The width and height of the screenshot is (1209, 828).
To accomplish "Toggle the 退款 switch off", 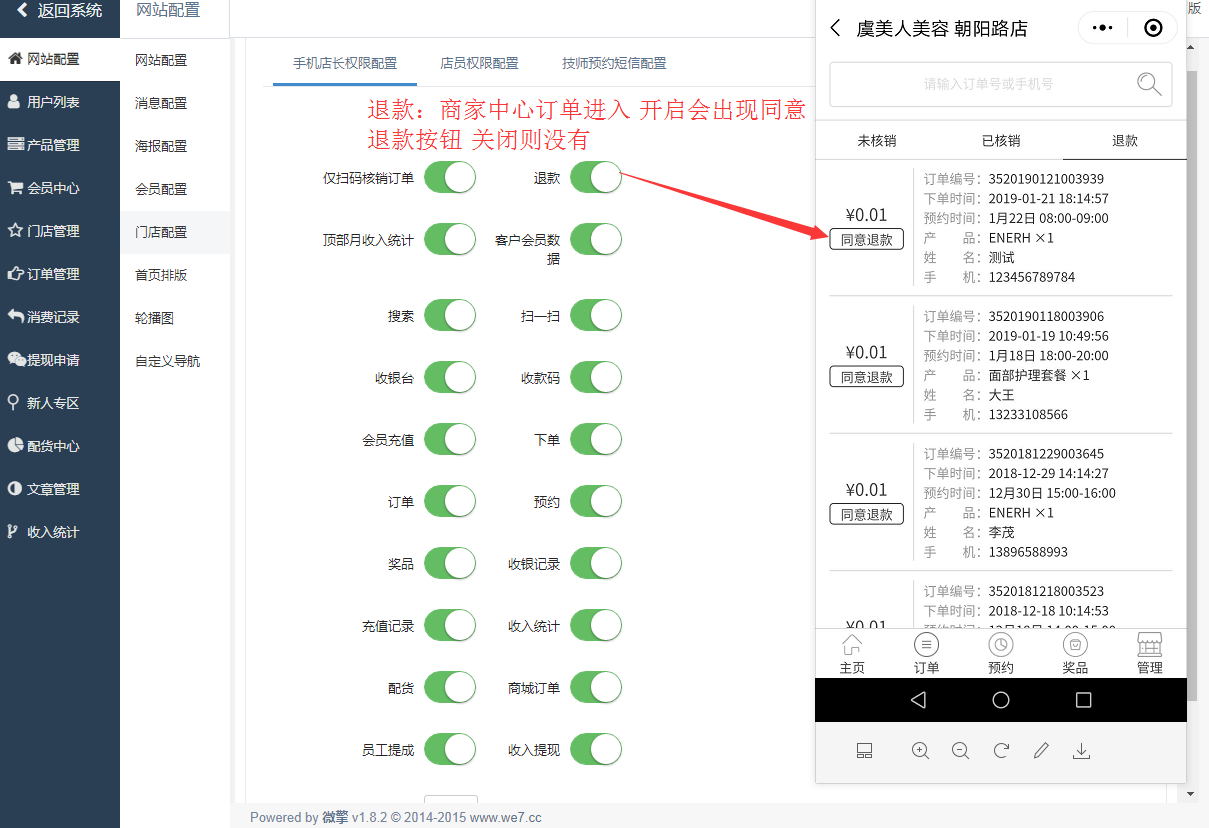I will 596,178.
